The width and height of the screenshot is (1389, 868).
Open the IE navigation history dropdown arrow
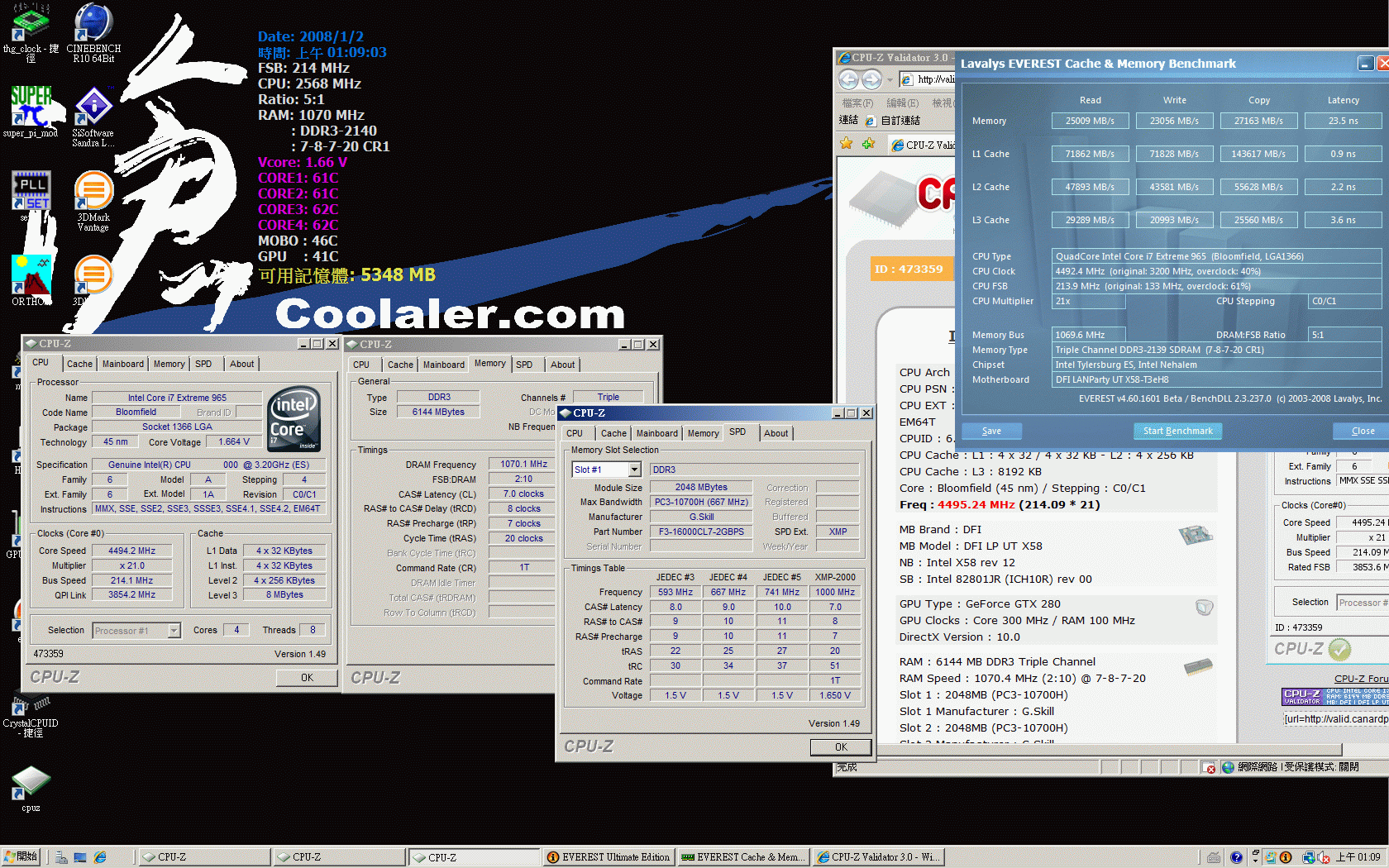[890, 80]
